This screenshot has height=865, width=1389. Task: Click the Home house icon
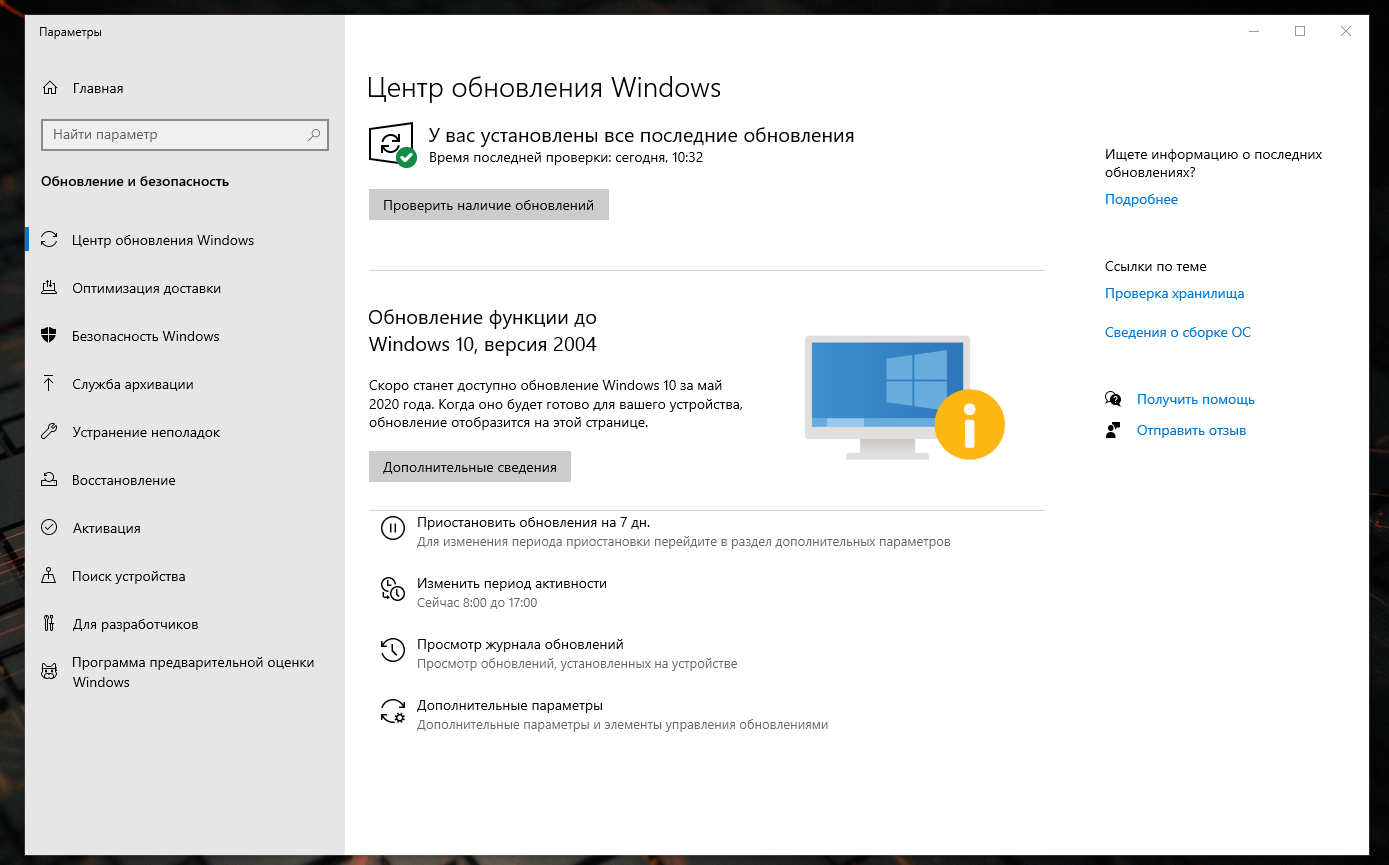pos(50,88)
